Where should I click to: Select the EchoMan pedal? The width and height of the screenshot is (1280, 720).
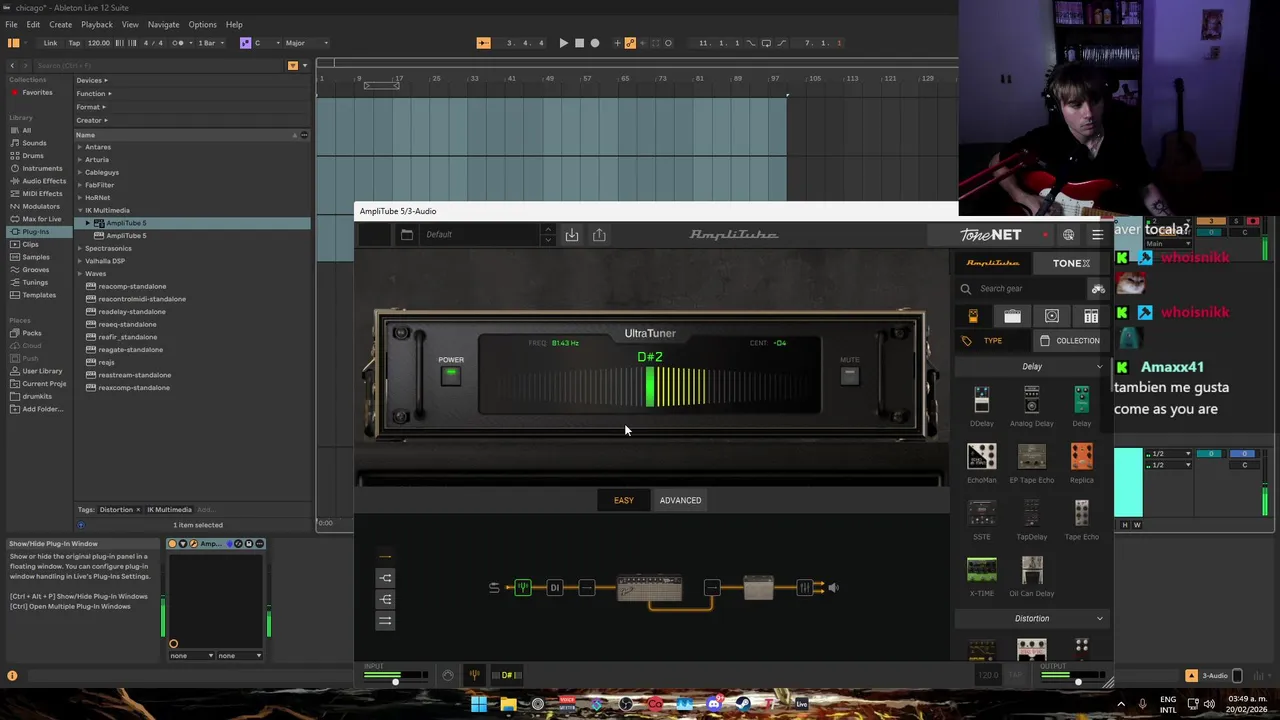click(x=982, y=457)
